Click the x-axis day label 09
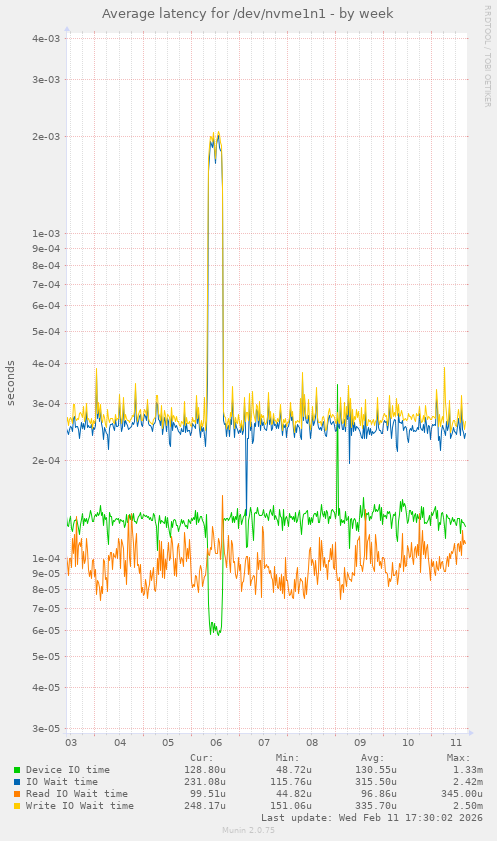The width and height of the screenshot is (497, 841). 360,743
